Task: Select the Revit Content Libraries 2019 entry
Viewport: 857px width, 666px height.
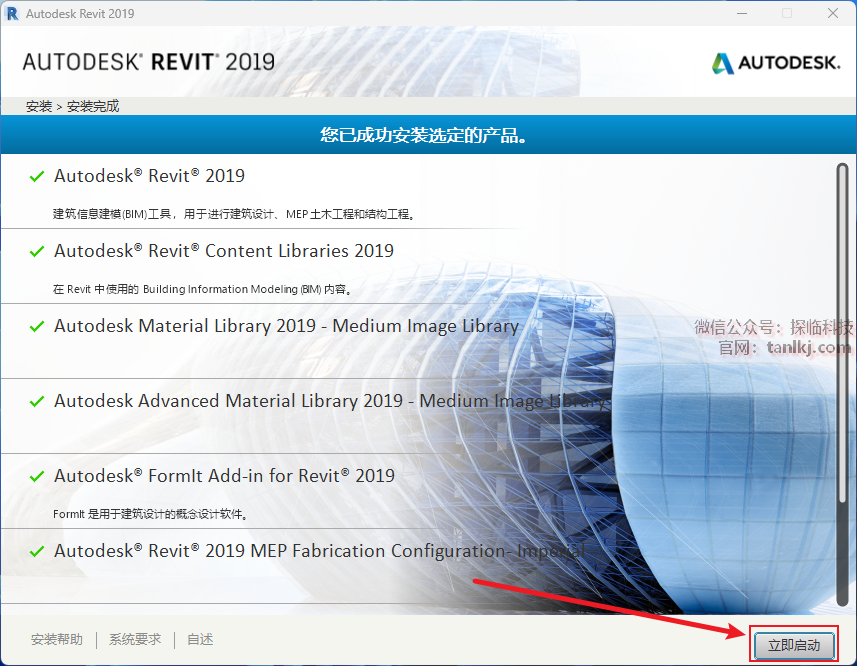Action: click(224, 251)
